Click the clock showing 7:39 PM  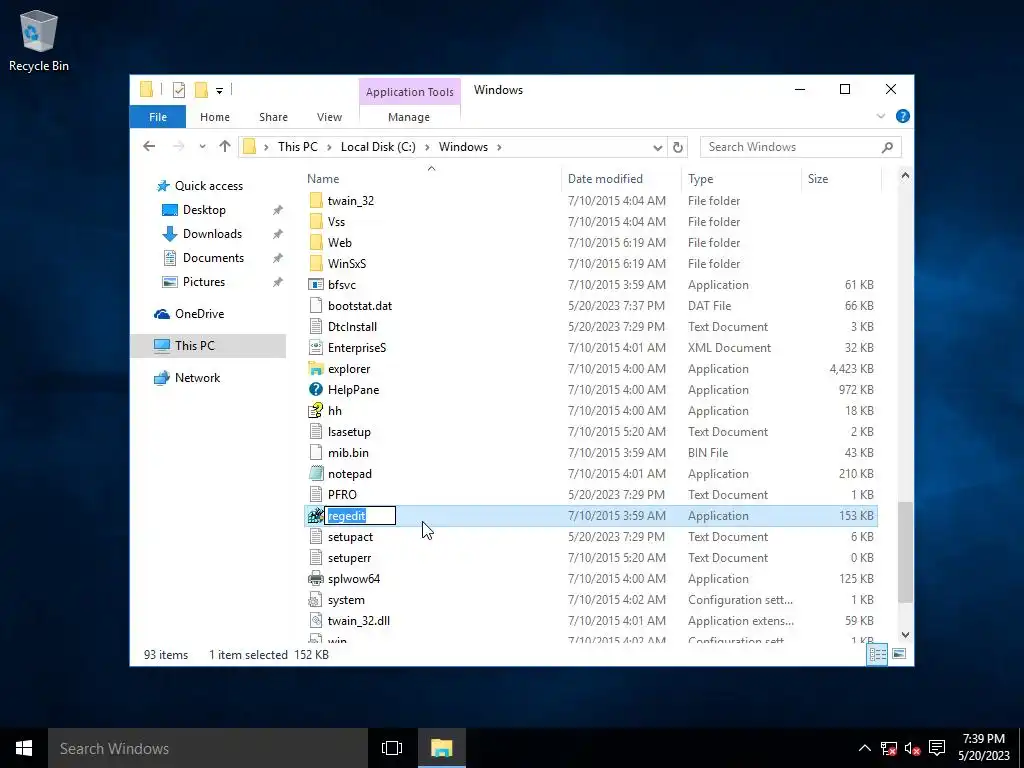[x=984, y=739]
